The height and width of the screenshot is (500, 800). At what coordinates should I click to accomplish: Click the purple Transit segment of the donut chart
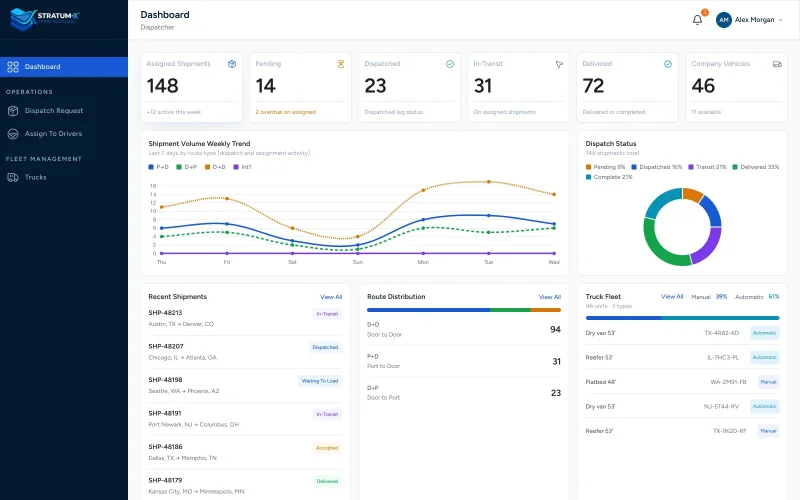pos(710,246)
